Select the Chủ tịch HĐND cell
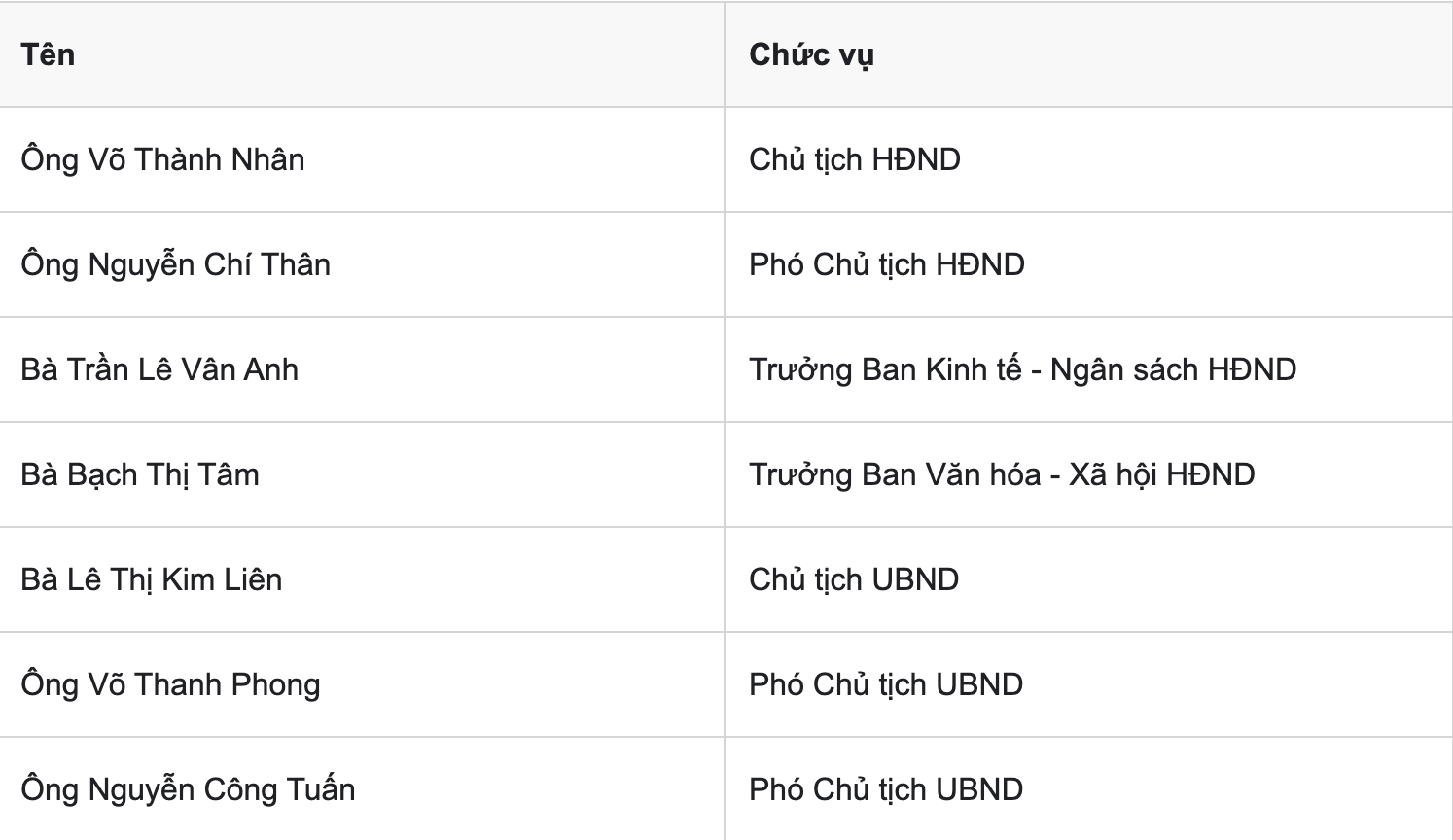1453x840 pixels. pos(855,159)
